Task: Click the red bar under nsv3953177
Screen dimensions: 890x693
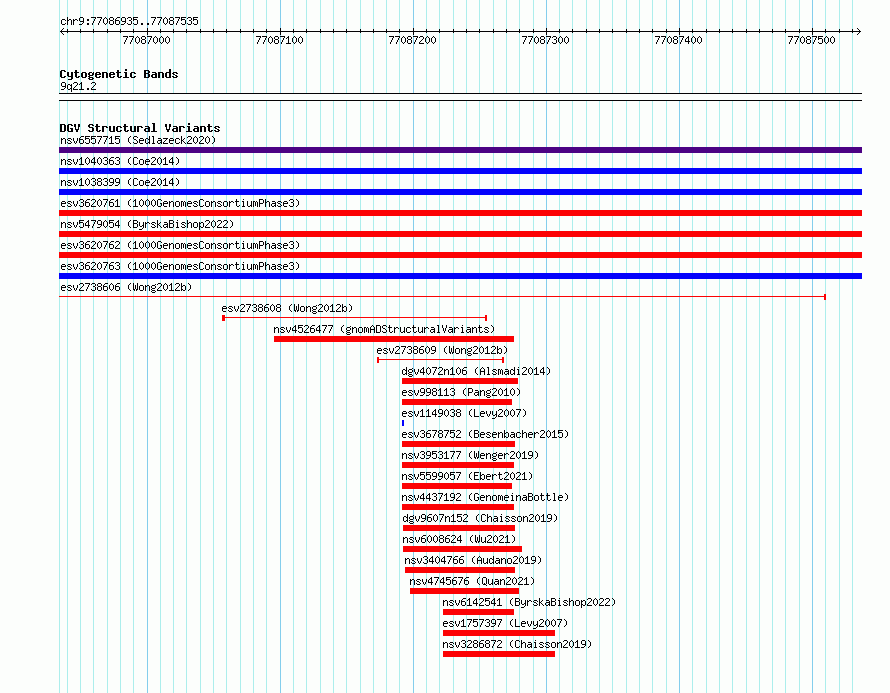Action: [x=458, y=465]
